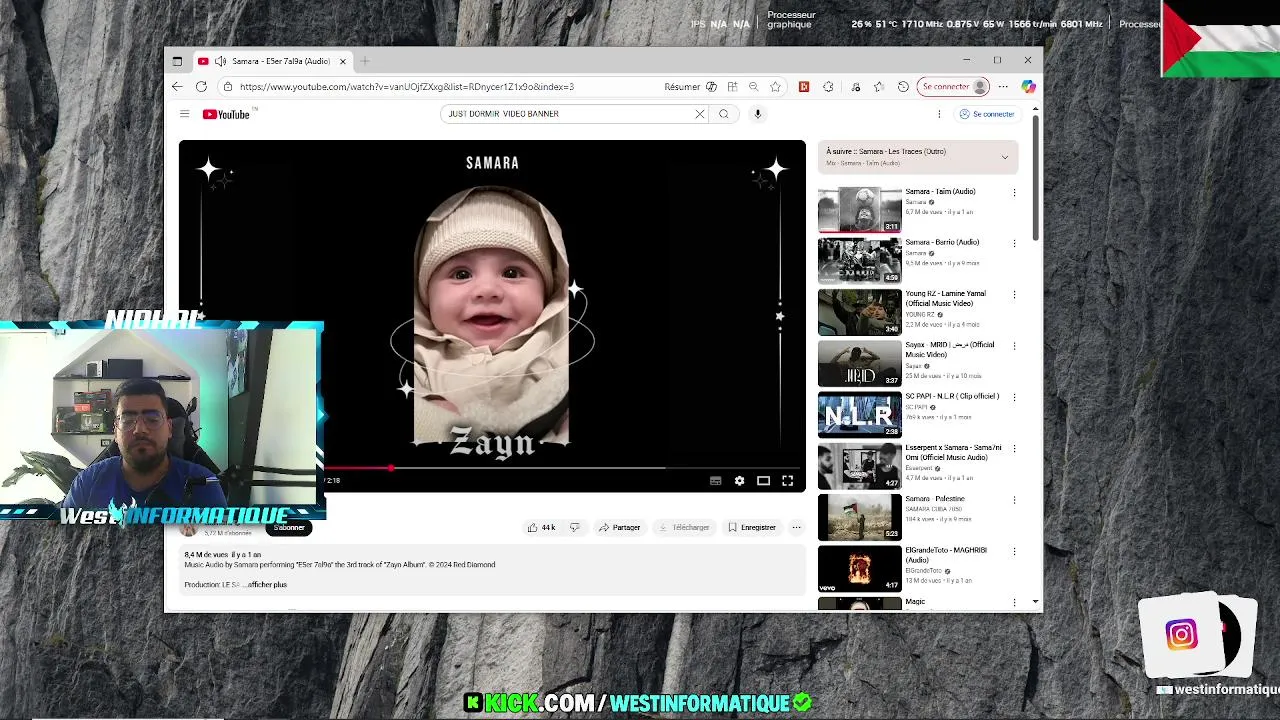Image resolution: width=1280 pixels, height=720 pixels.
Task: Open a new browser tab
Action: [365, 61]
